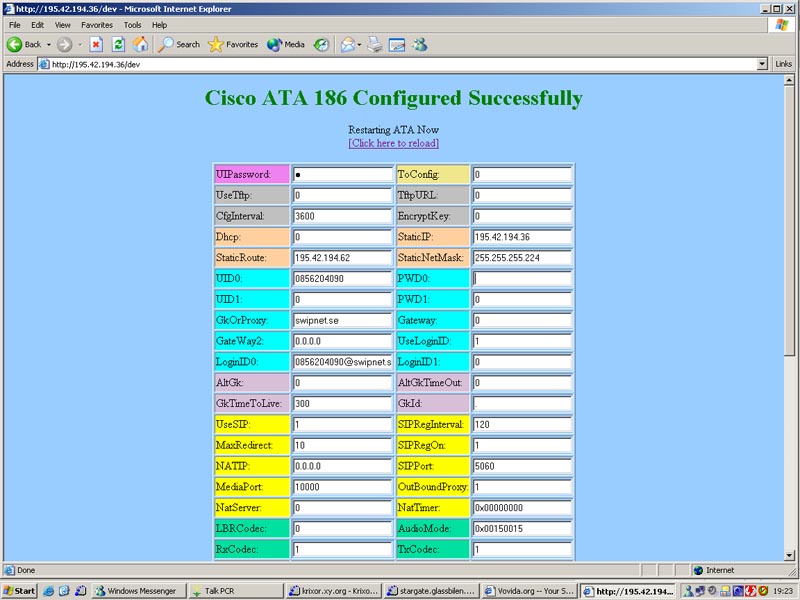800x600 pixels.
Task: Click the UID0 field with 0856204090
Action: 342,279
